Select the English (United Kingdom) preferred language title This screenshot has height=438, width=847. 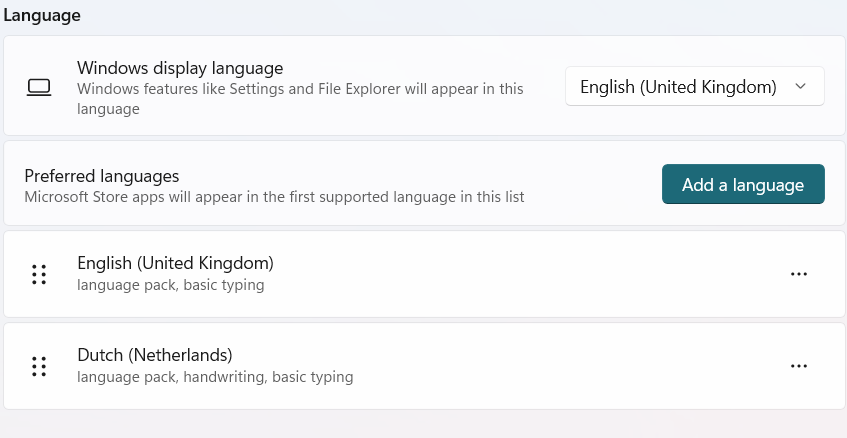tap(176, 263)
